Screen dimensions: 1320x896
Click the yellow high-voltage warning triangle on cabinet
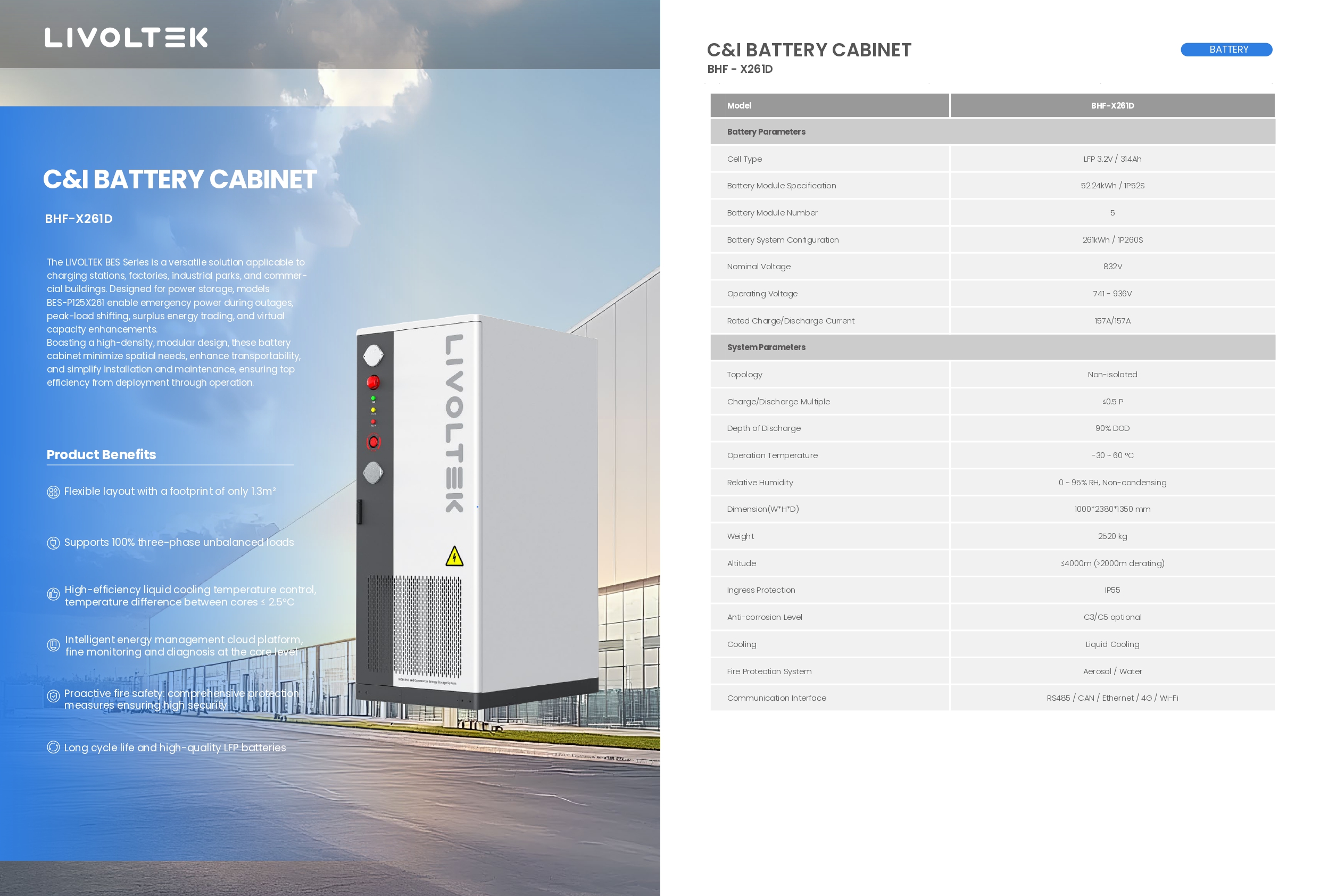[x=454, y=558]
